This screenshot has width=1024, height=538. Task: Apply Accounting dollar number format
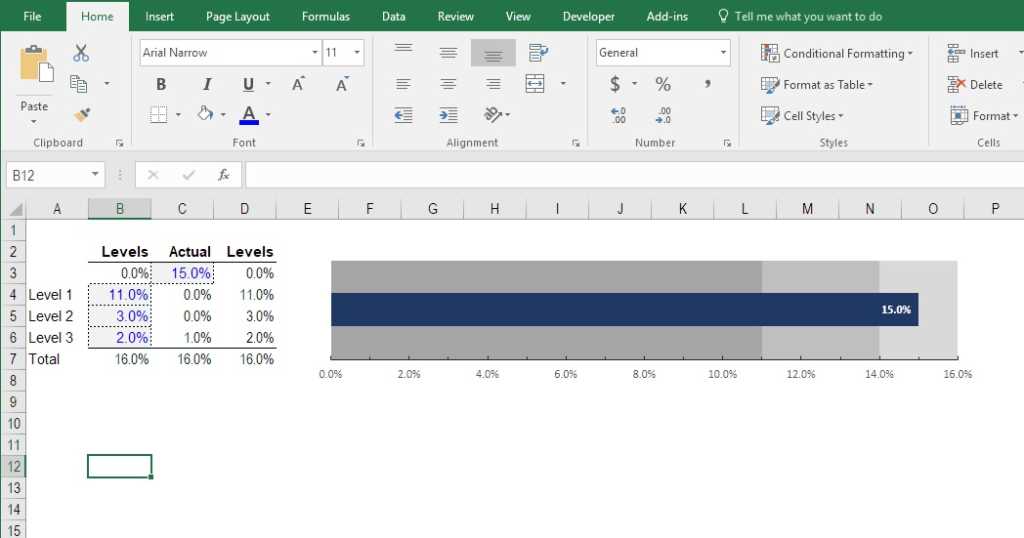click(x=615, y=84)
